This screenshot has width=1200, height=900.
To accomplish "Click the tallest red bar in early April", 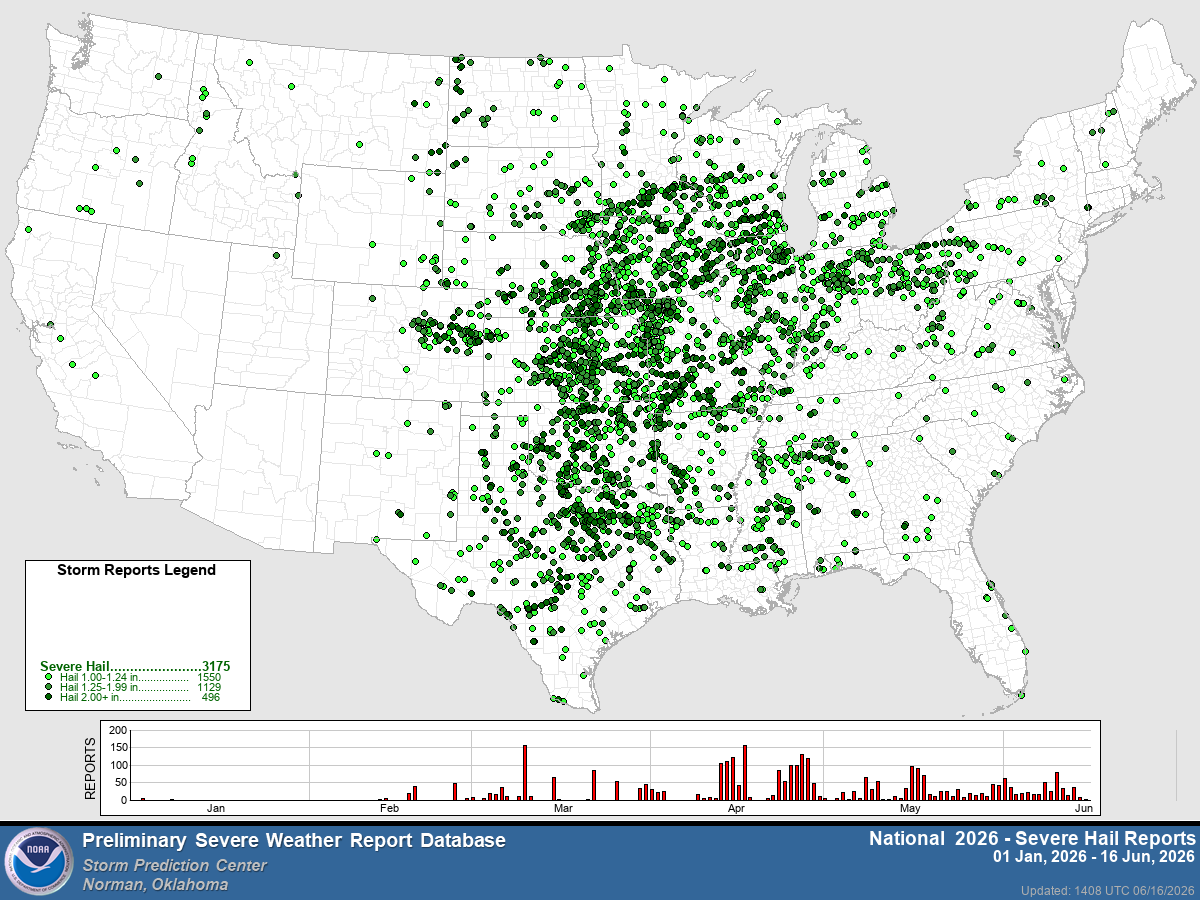I will click(x=745, y=773).
